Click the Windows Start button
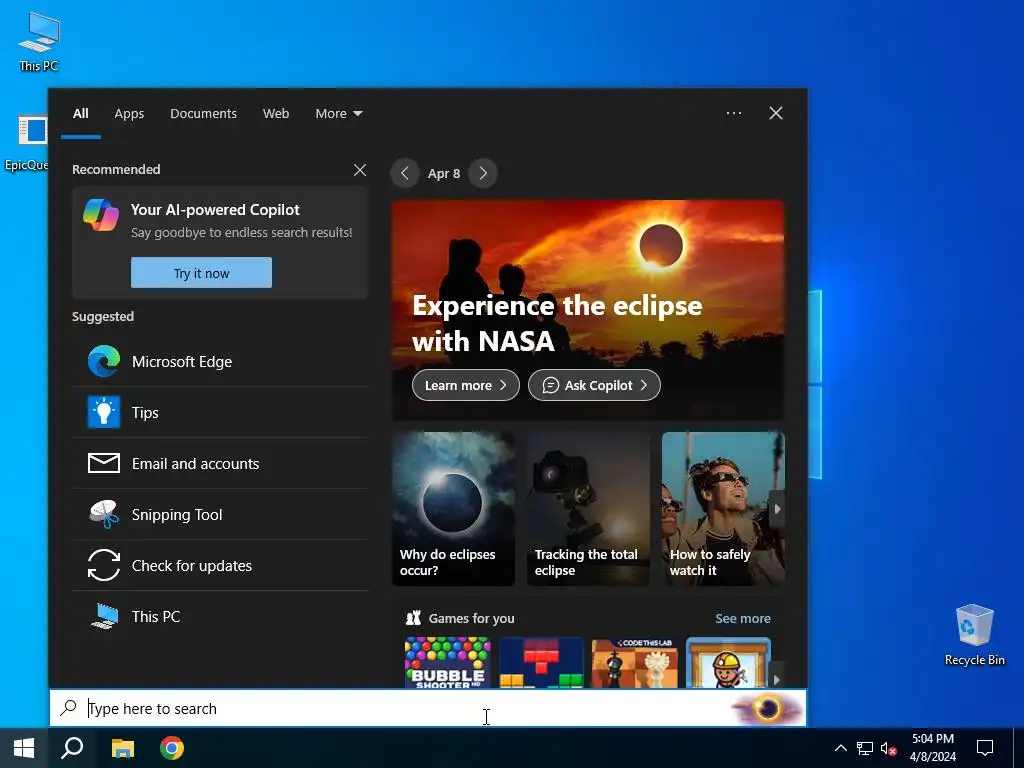 click(x=24, y=748)
